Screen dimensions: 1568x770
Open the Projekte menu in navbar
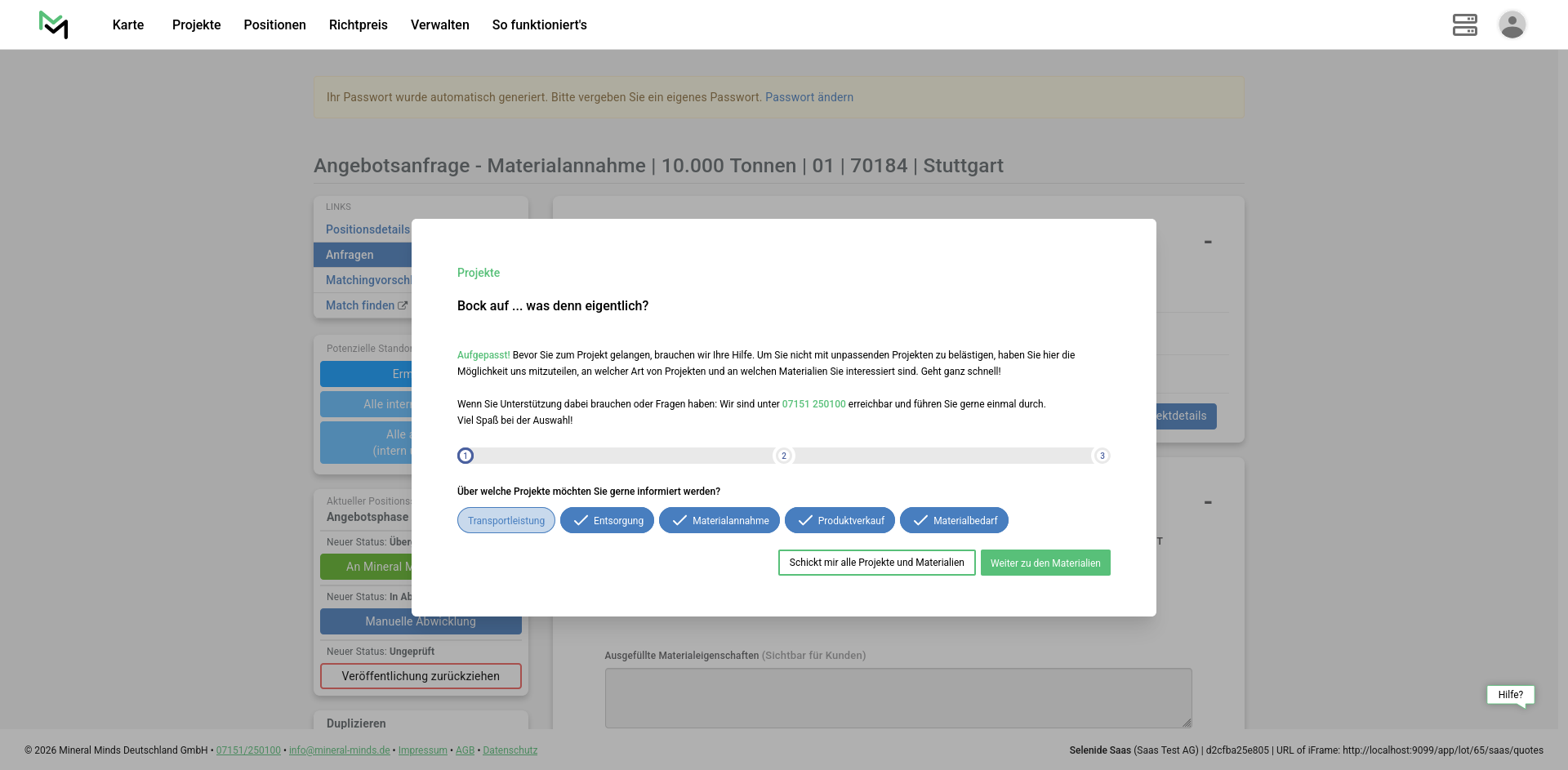click(x=196, y=24)
